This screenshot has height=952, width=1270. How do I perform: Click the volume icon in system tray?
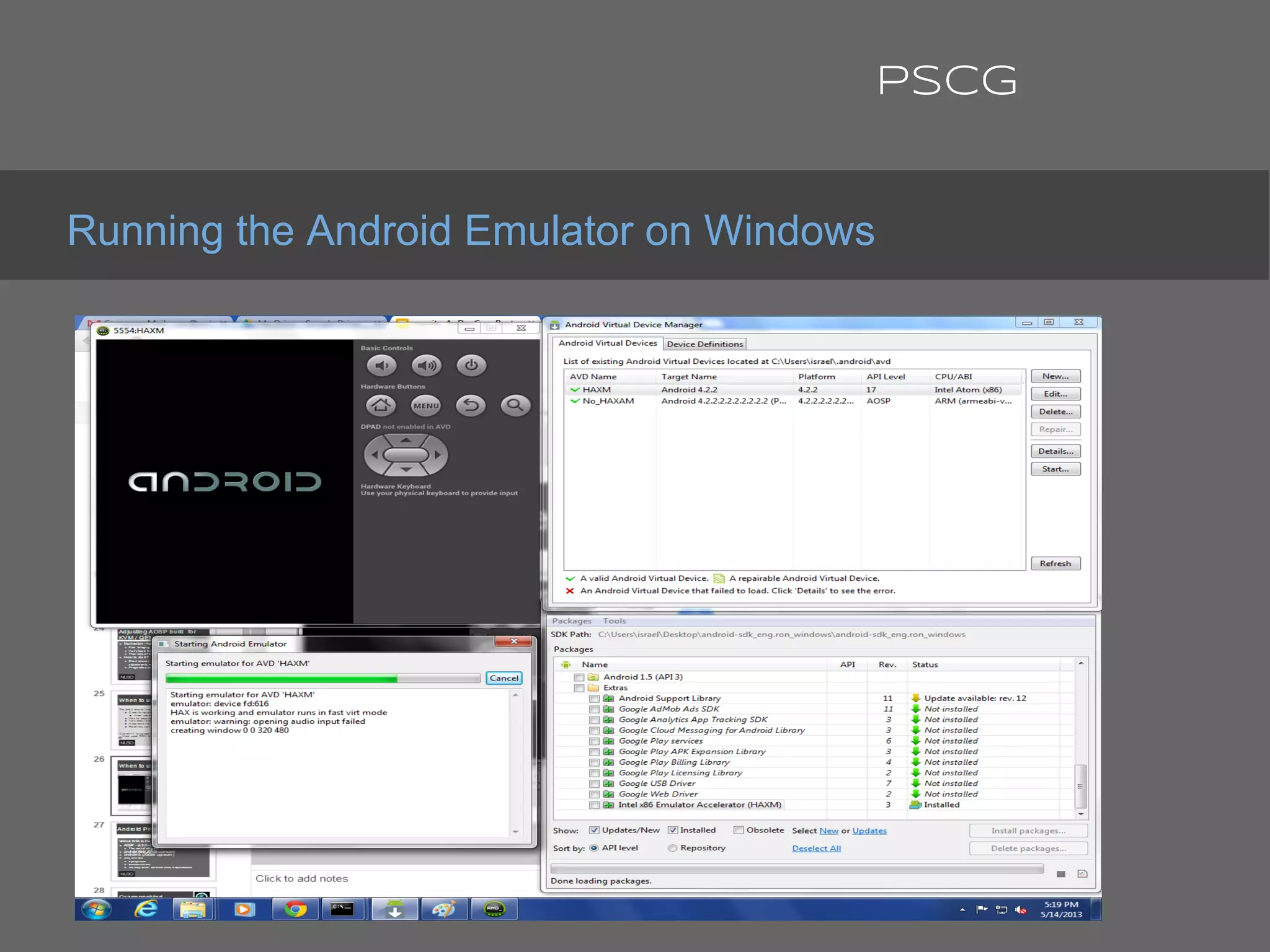click(x=1021, y=910)
